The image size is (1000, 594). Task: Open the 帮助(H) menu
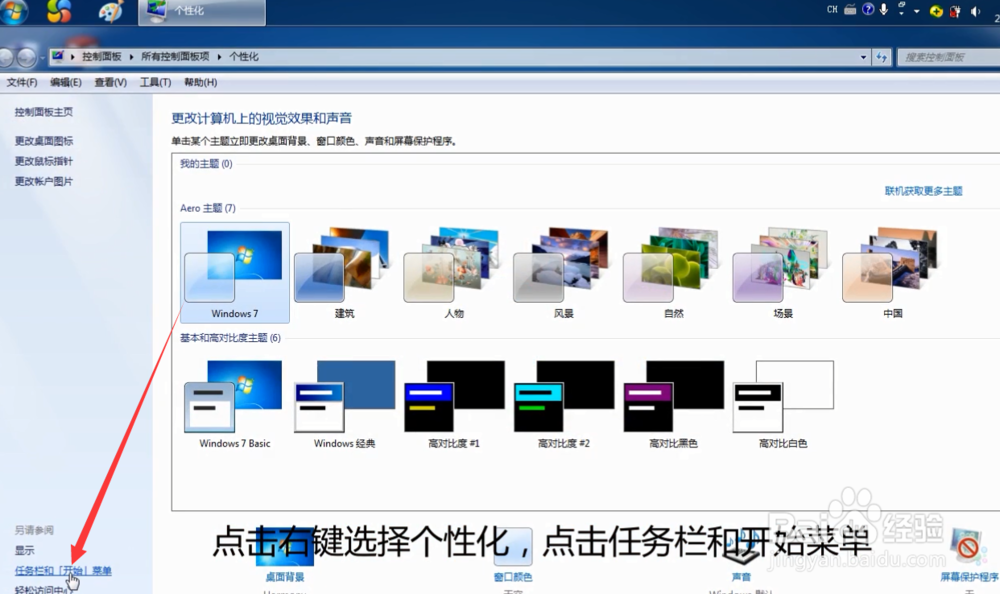click(x=200, y=82)
